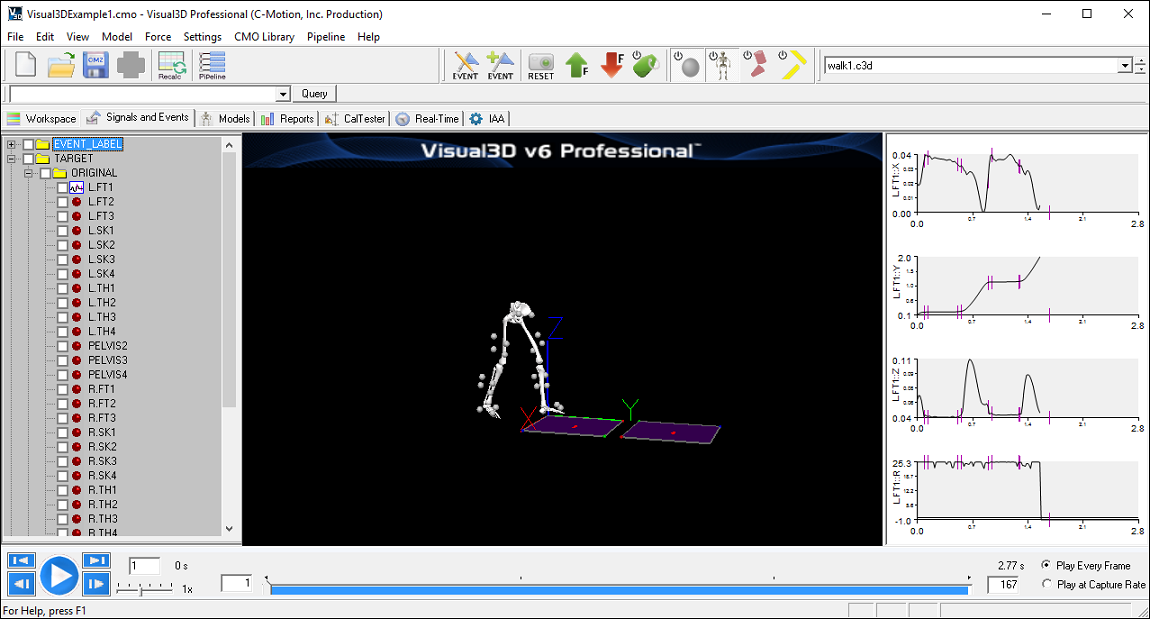Click the current frame number field beside 0 s
Image resolution: width=1150 pixels, height=619 pixels.
[144, 565]
